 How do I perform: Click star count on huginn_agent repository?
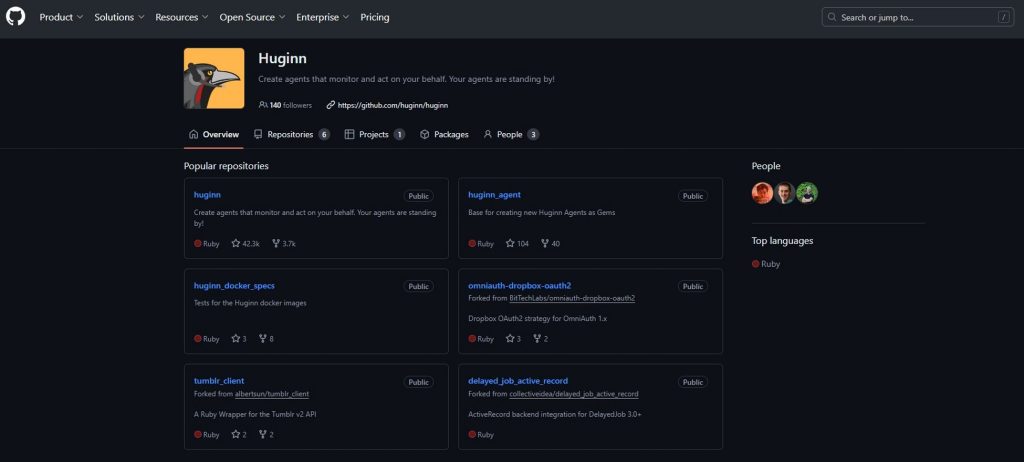tap(517, 243)
